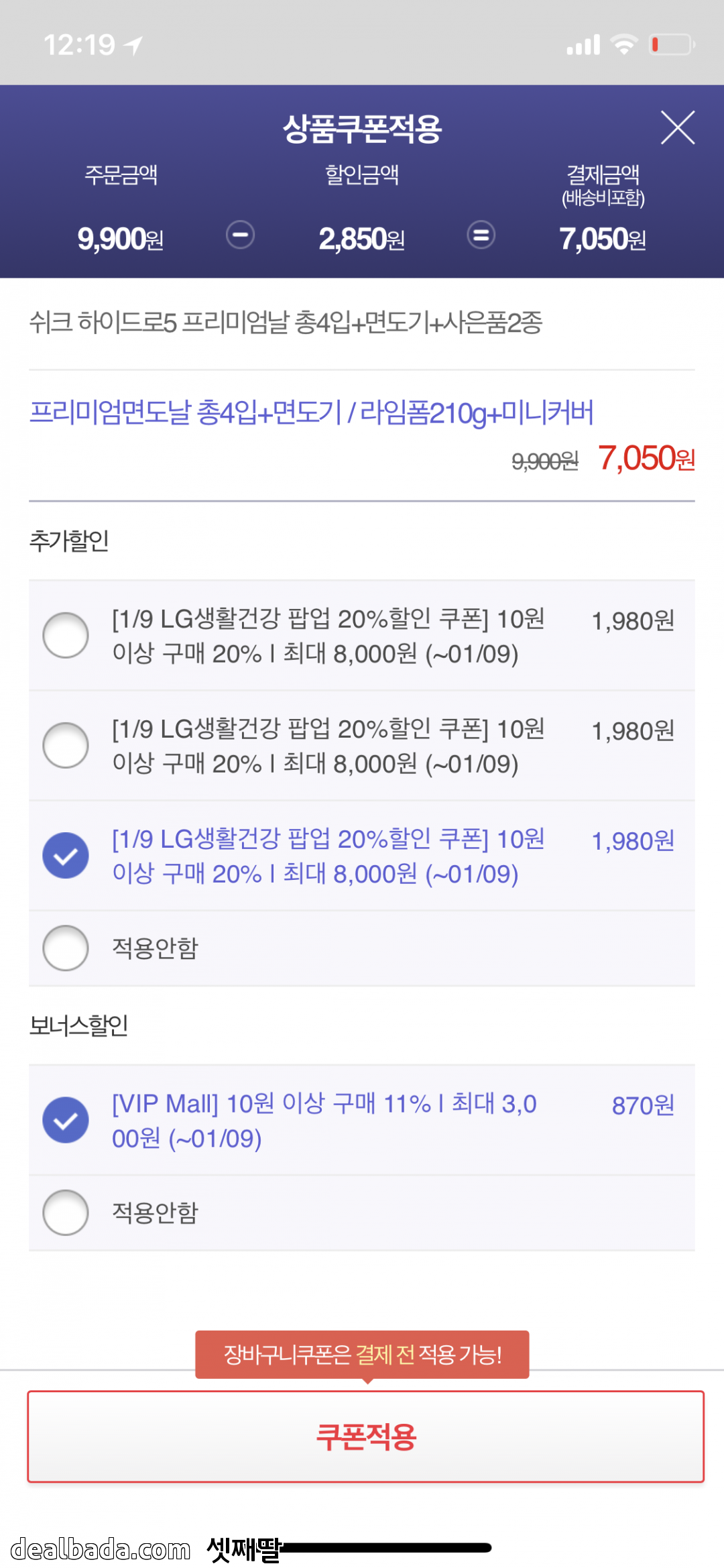Choose 적용안함 under 추가할인
Viewport: 724px width, 1568px height.
coord(66,948)
